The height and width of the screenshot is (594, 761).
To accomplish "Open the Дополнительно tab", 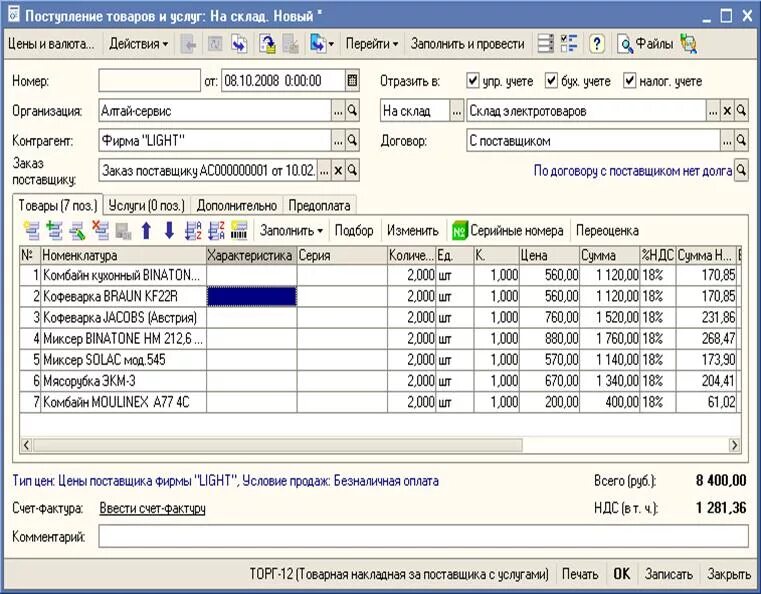I will point(236,205).
